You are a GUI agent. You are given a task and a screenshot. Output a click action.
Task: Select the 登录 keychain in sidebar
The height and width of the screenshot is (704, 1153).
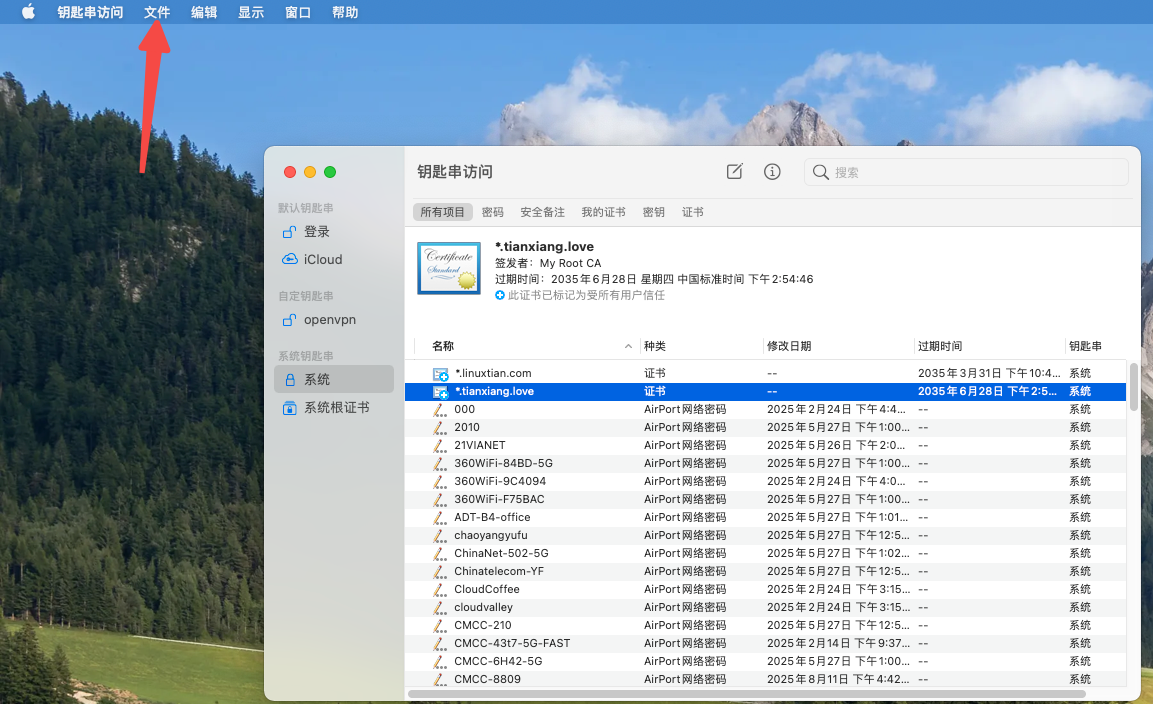click(317, 231)
